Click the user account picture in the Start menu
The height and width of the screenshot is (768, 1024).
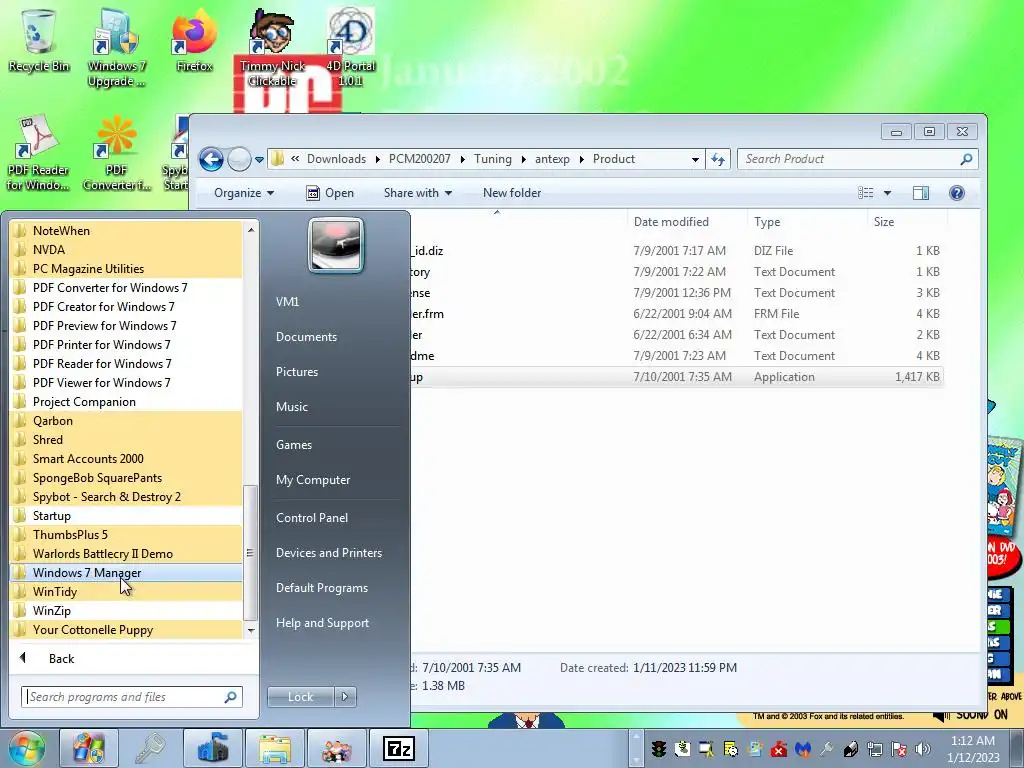tap(336, 245)
